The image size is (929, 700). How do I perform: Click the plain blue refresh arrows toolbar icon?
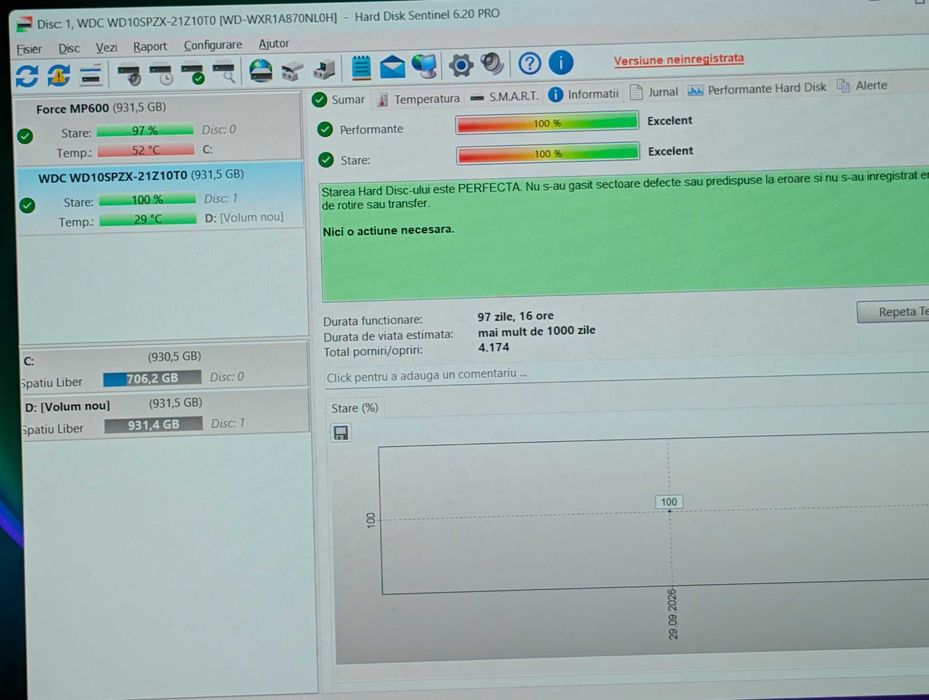pyautogui.click(x=27, y=76)
